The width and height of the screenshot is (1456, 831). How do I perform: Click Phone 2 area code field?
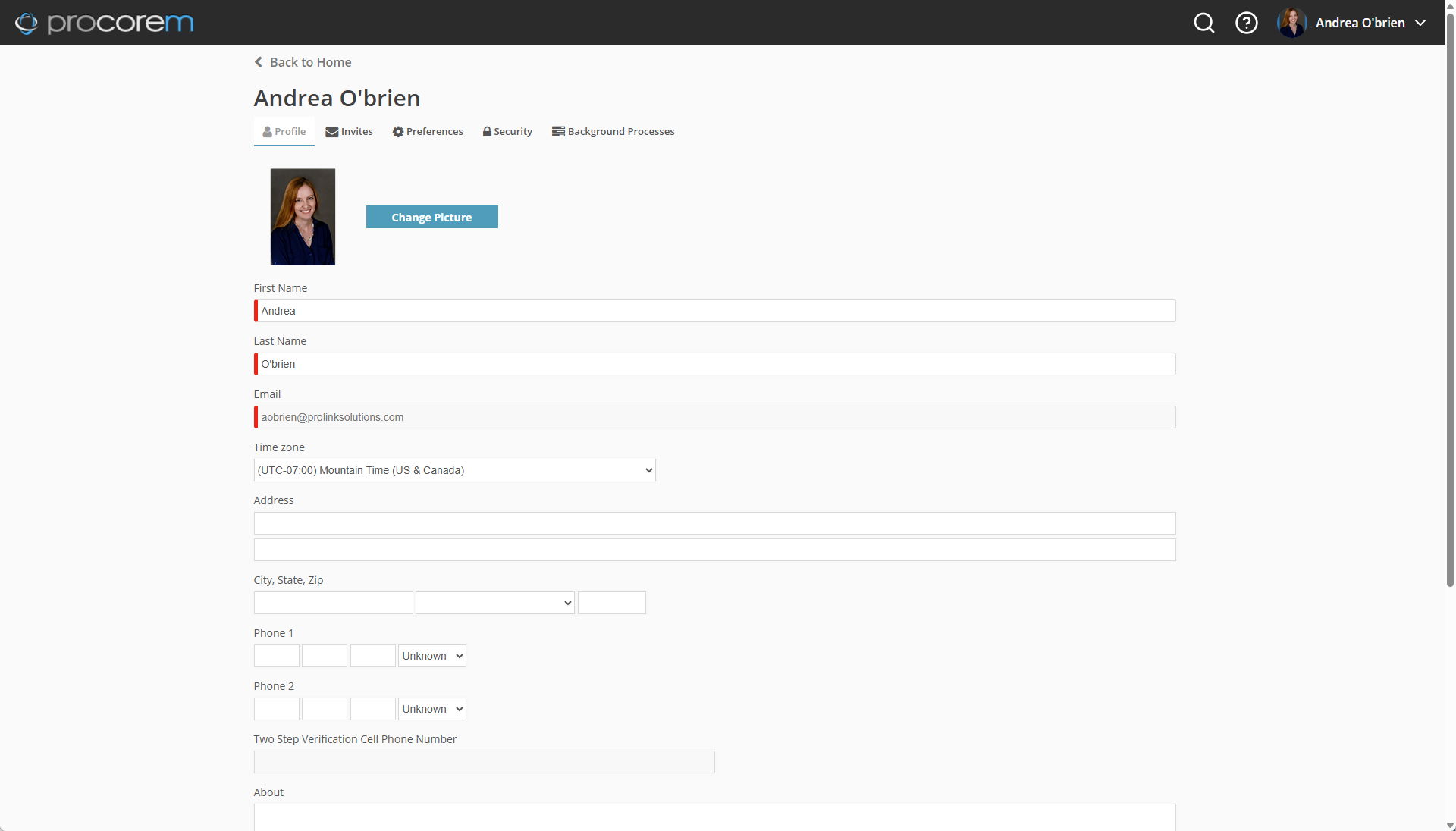pyautogui.click(x=277, y=709)
